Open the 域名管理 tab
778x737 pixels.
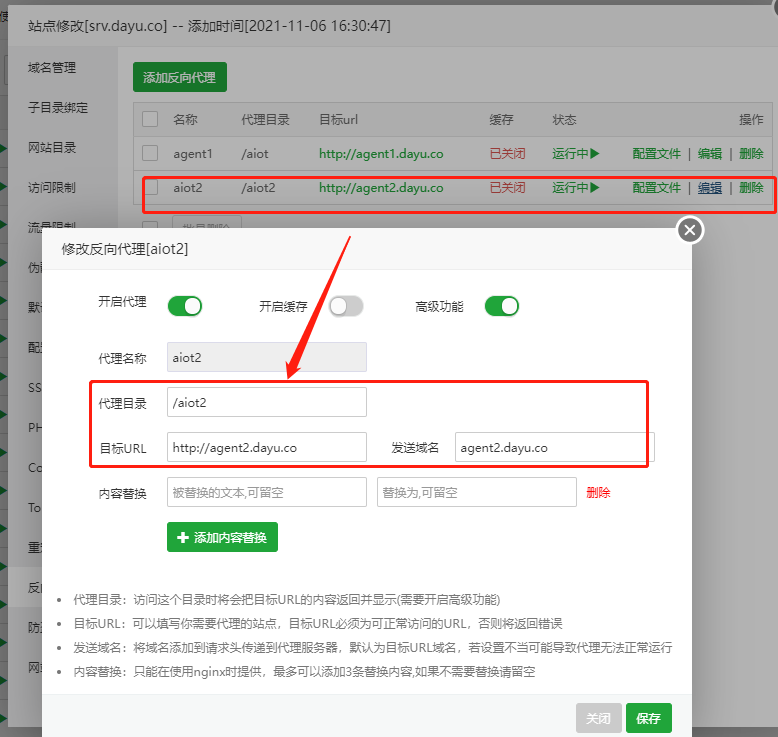click(52, 68)
